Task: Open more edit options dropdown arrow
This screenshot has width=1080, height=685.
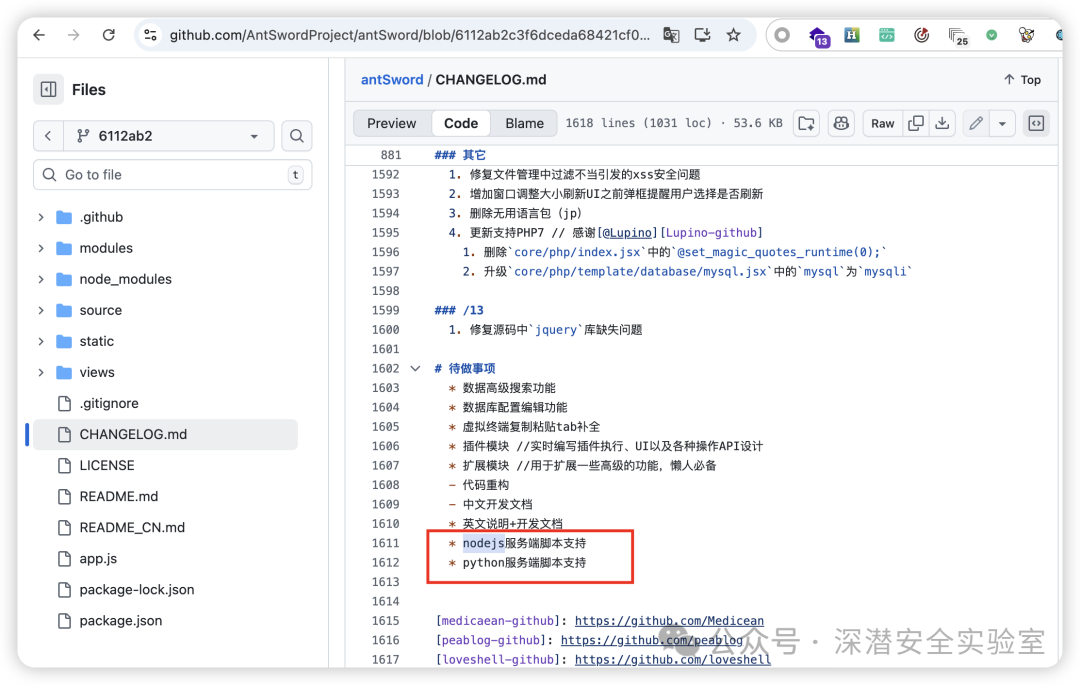Action: tap(1002, 123)
